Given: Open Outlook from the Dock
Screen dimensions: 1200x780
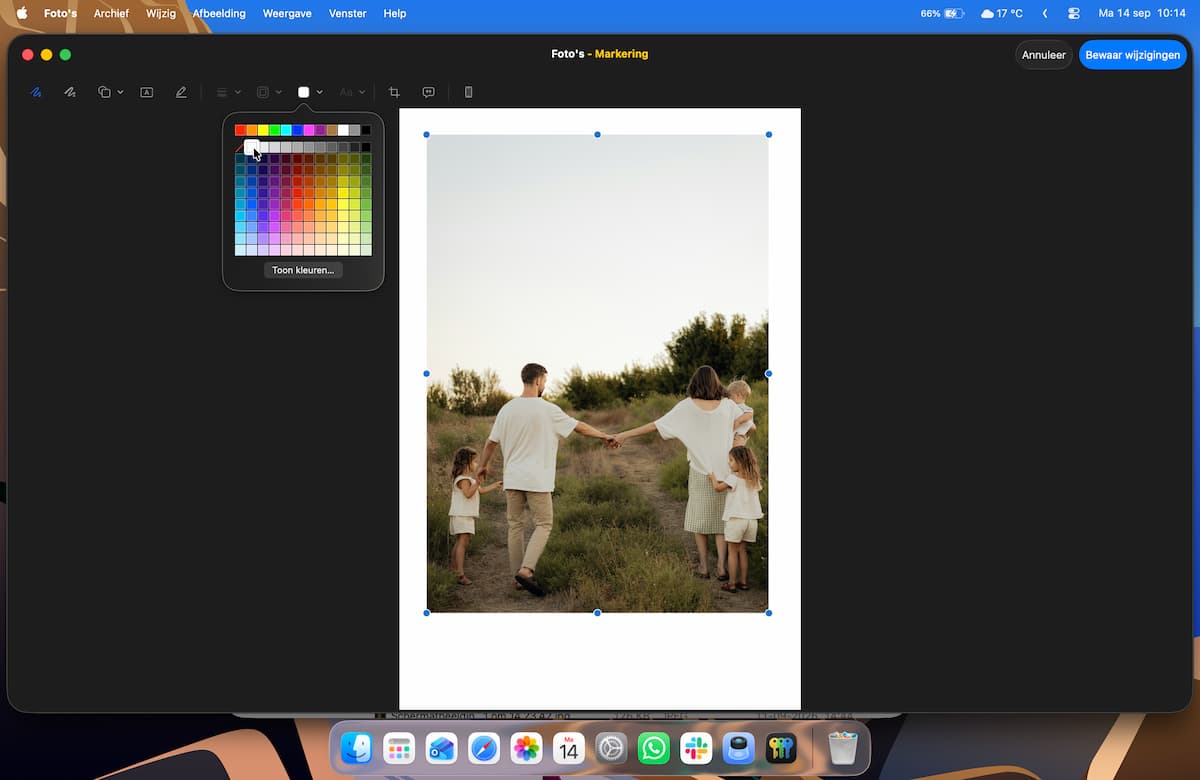Looking at the screenshot, I should (441, 748).
